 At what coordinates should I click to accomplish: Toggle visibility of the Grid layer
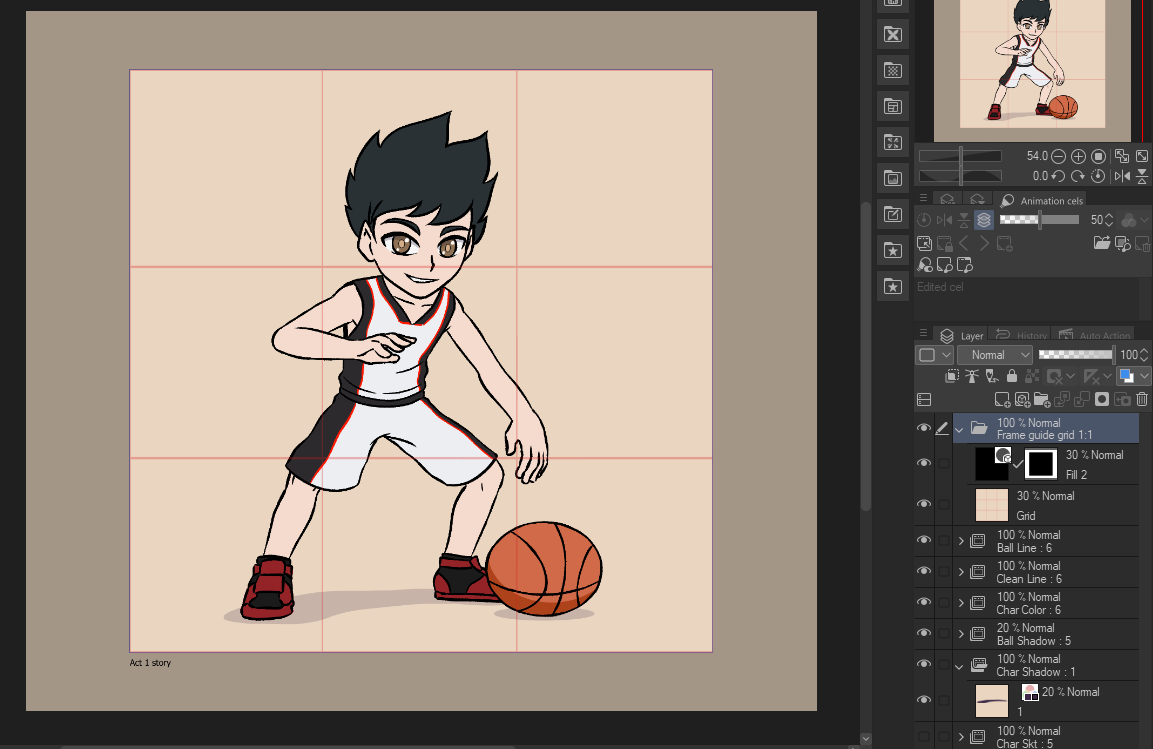(x=924, y=503)
